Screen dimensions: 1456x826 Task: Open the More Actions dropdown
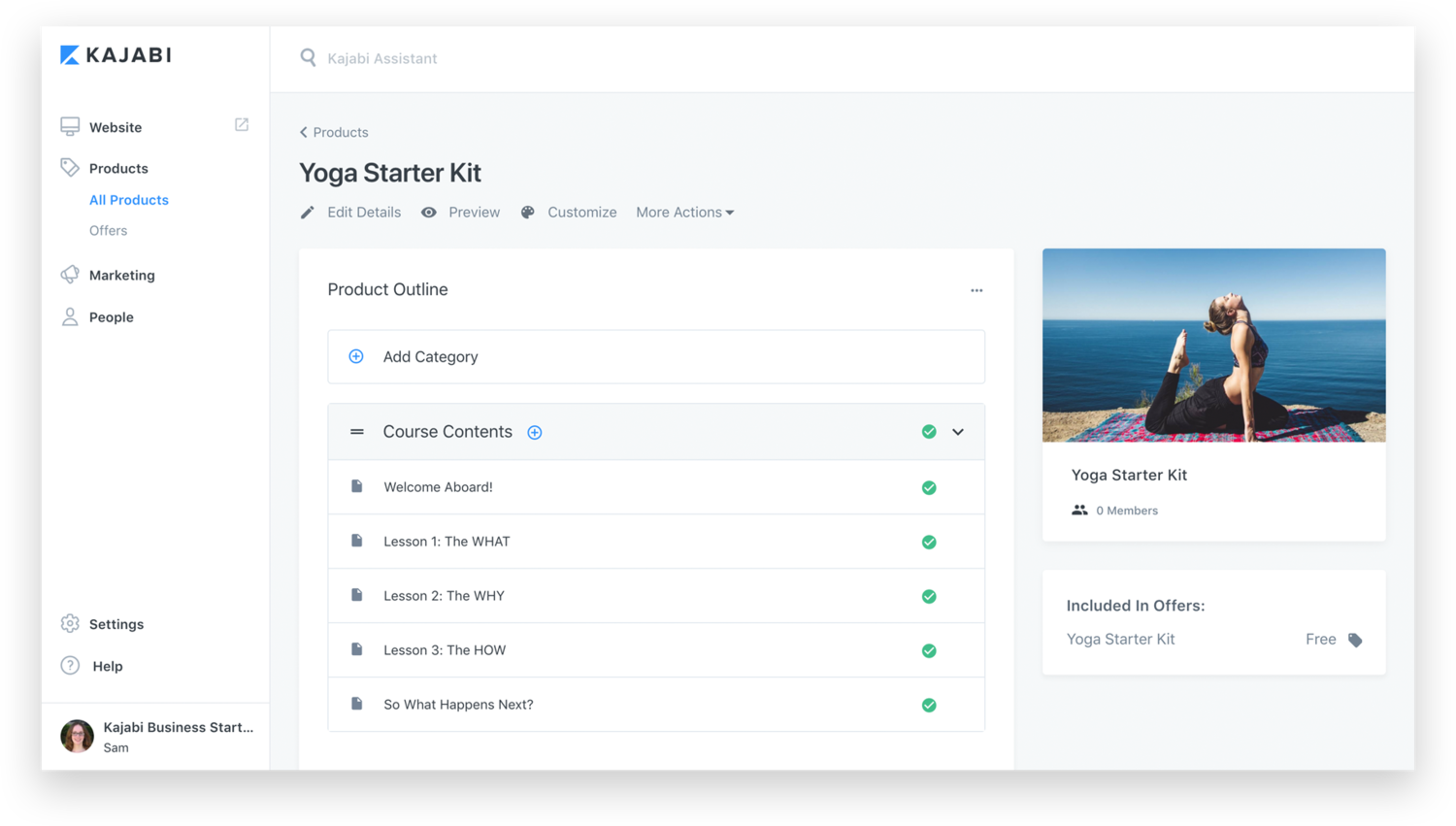tap(685, 213)
